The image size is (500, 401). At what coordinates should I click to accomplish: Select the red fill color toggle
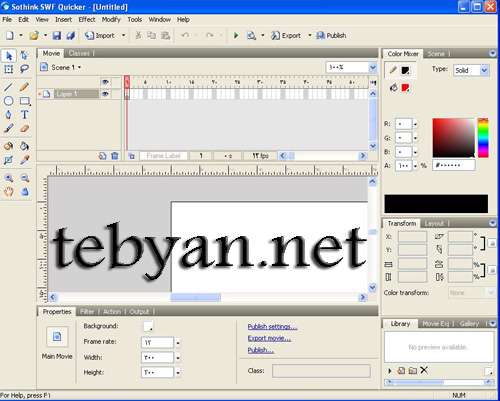(405, 88)
